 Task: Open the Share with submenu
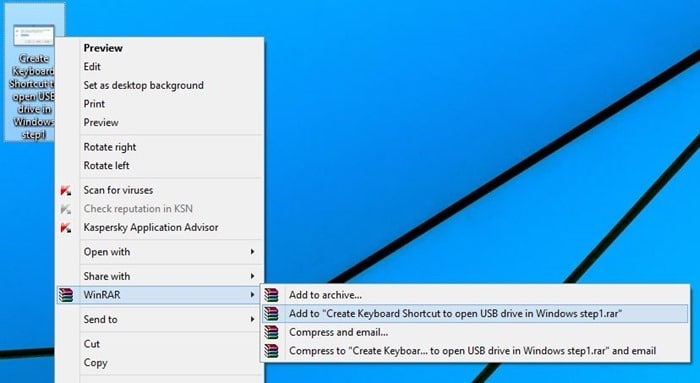click(x=158, y=276)
